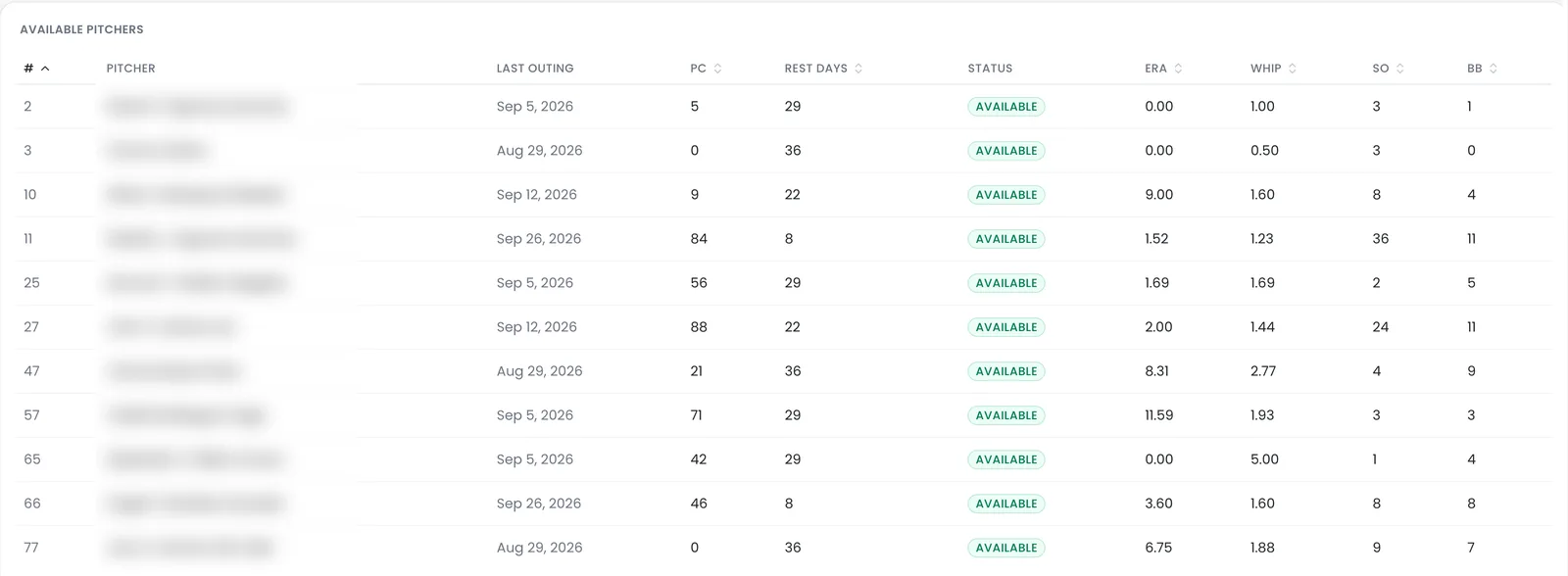Select the row with 88 pitch count
The image size is (1568, 576).
pyautogui.click(x=784, y=327)
